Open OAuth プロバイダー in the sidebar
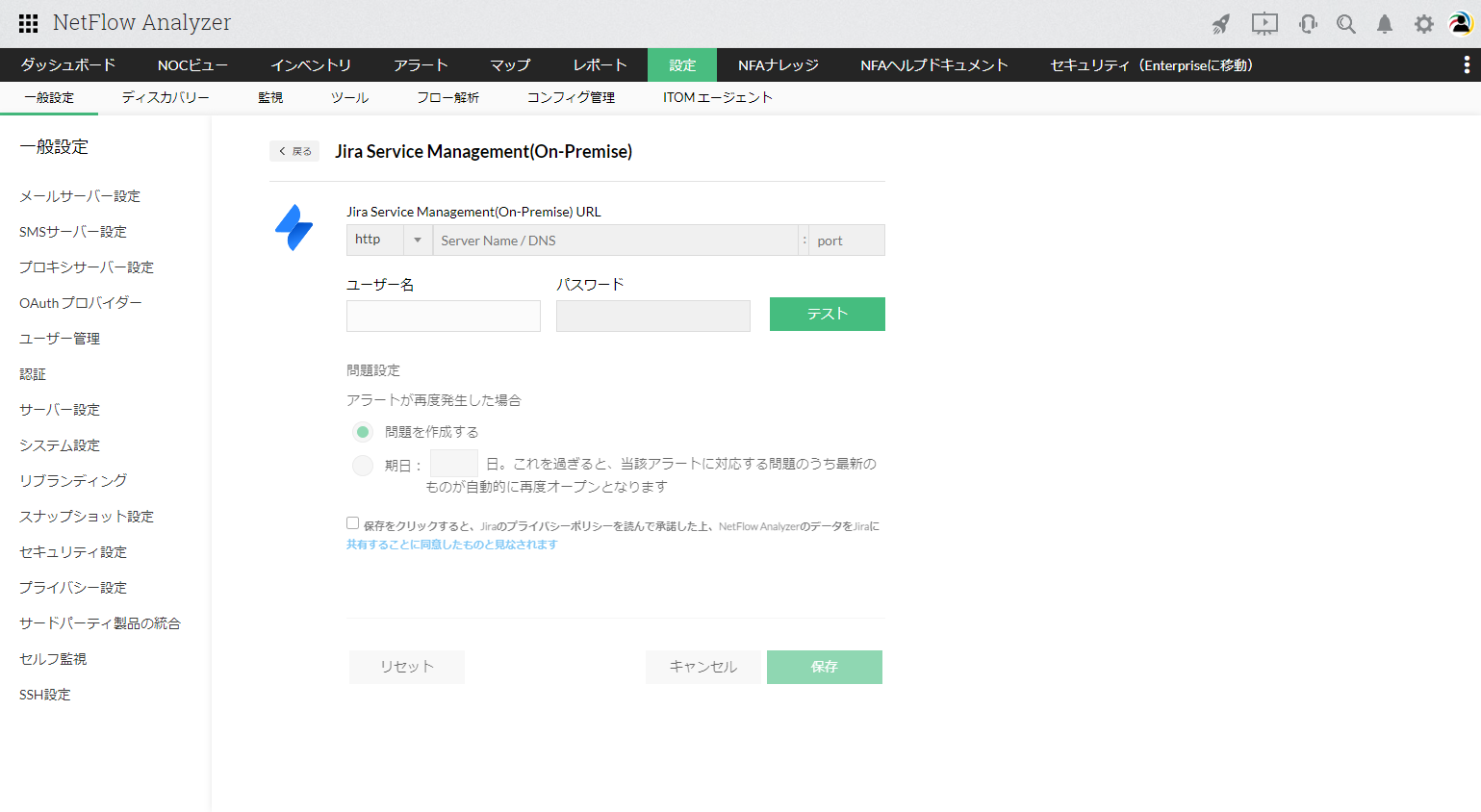The image size is (1481, 812). [81, 303]
